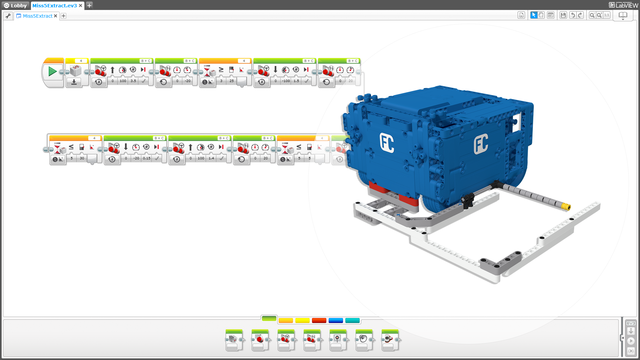Pick the Display block from palette

pyautogui.click(x=338, y=340)
